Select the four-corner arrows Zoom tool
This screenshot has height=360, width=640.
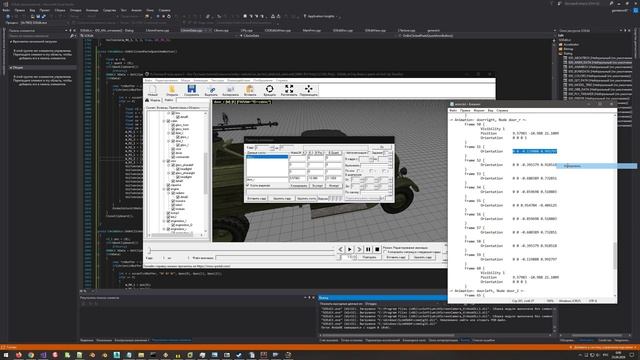coord(289,91)
